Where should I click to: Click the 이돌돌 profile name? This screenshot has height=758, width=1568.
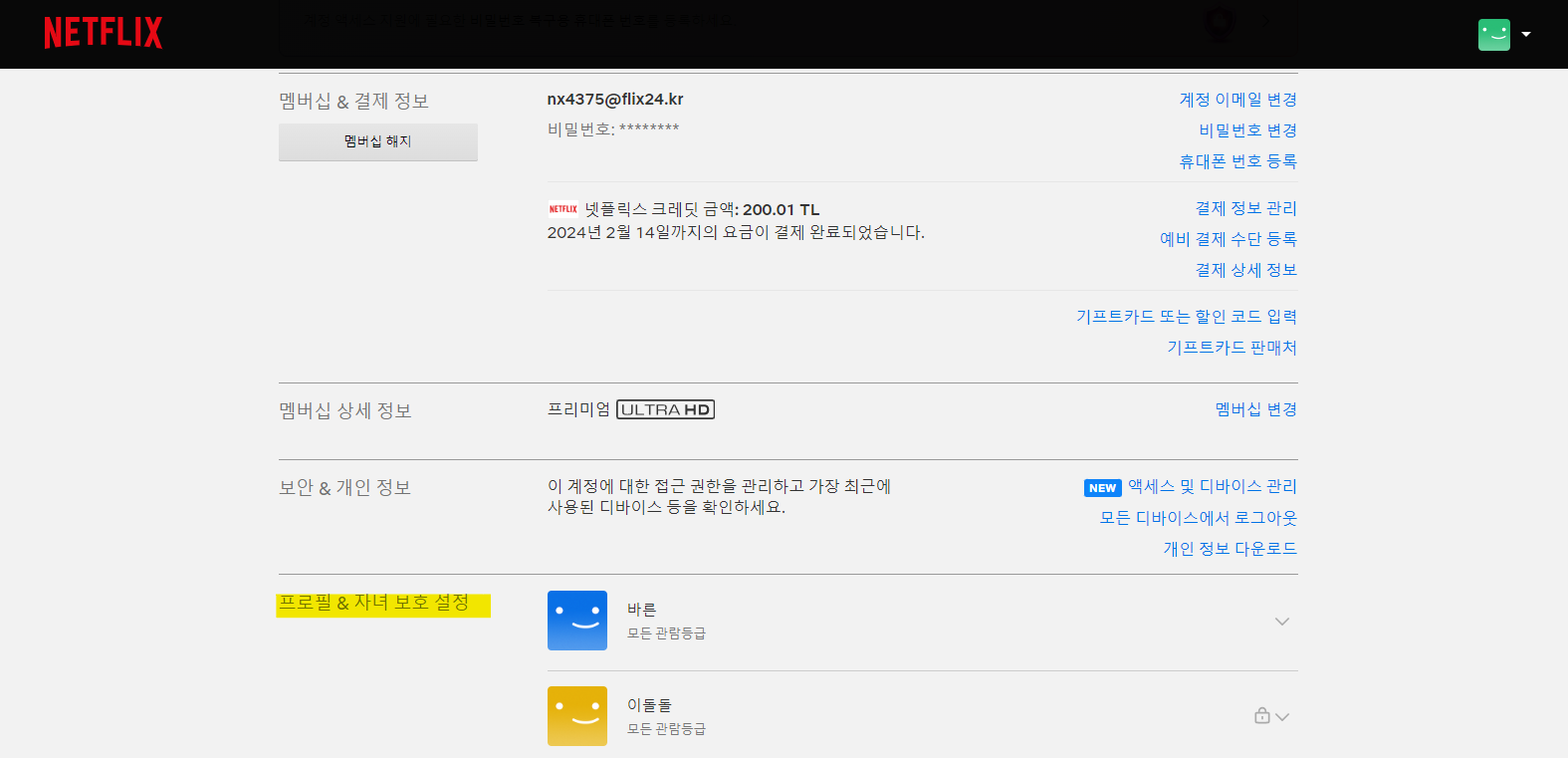649,705
